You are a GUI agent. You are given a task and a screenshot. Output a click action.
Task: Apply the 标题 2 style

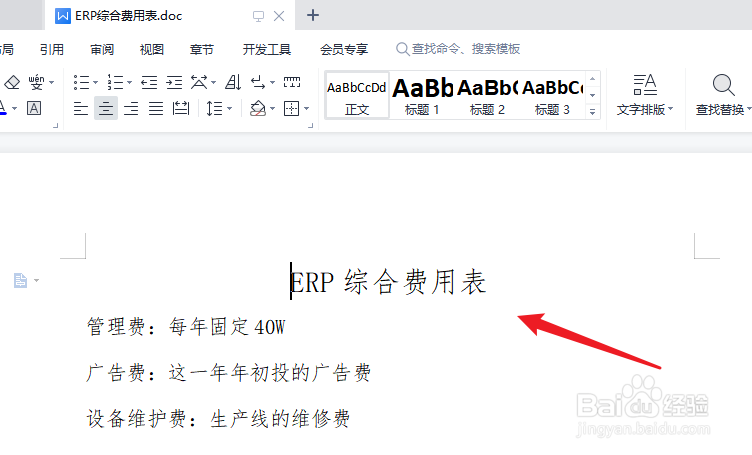click(x=487, y=95)
